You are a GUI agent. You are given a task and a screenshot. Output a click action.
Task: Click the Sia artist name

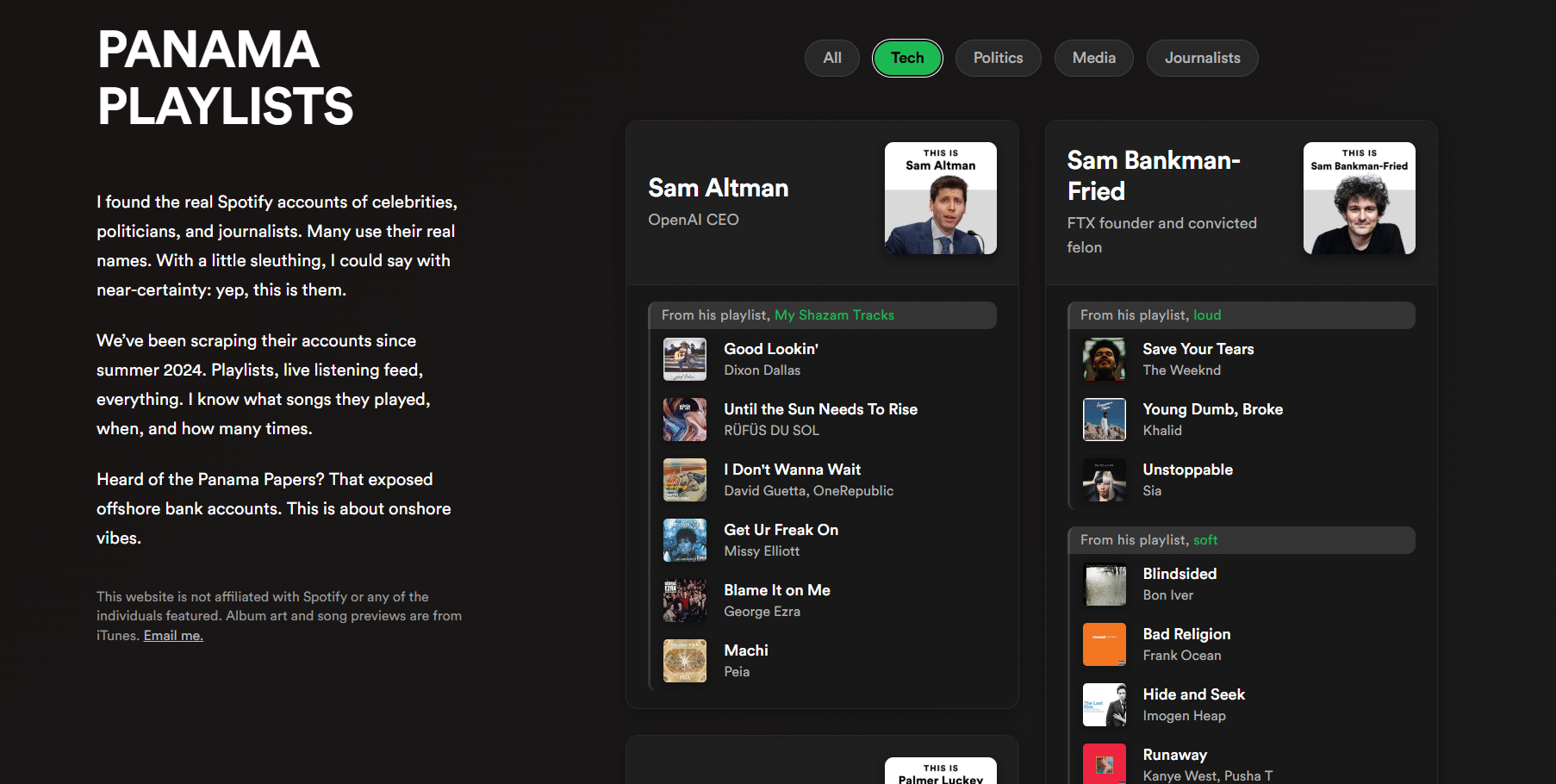[1152, 491]
